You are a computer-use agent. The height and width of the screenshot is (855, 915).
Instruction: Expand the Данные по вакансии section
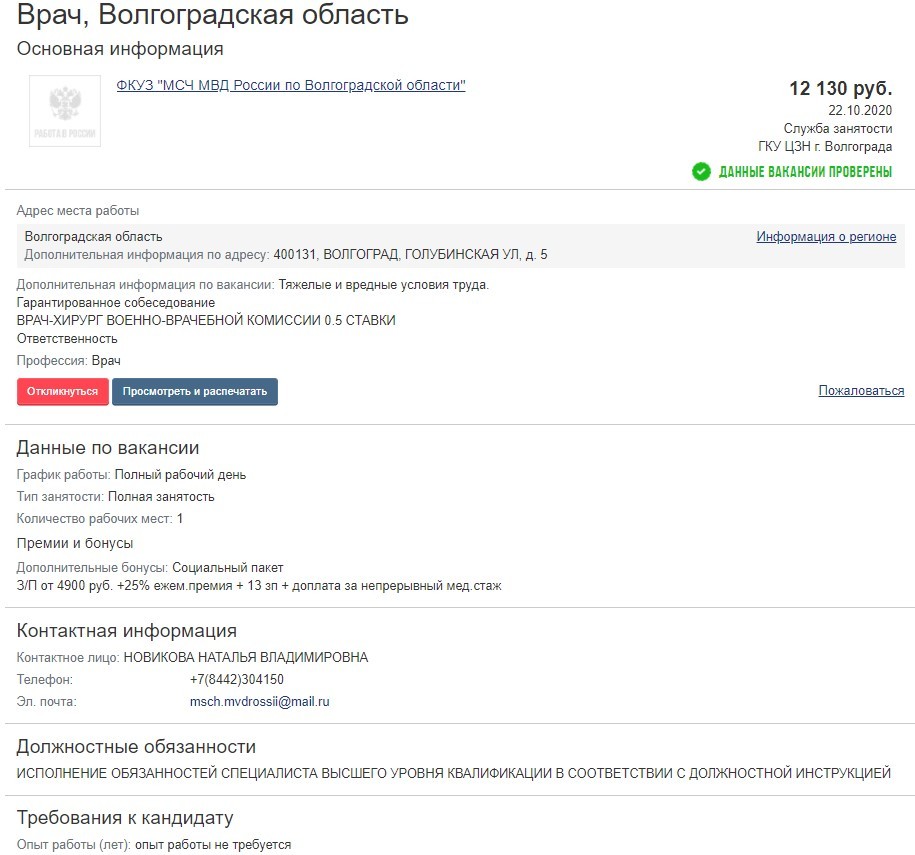[x=111, y=447]
